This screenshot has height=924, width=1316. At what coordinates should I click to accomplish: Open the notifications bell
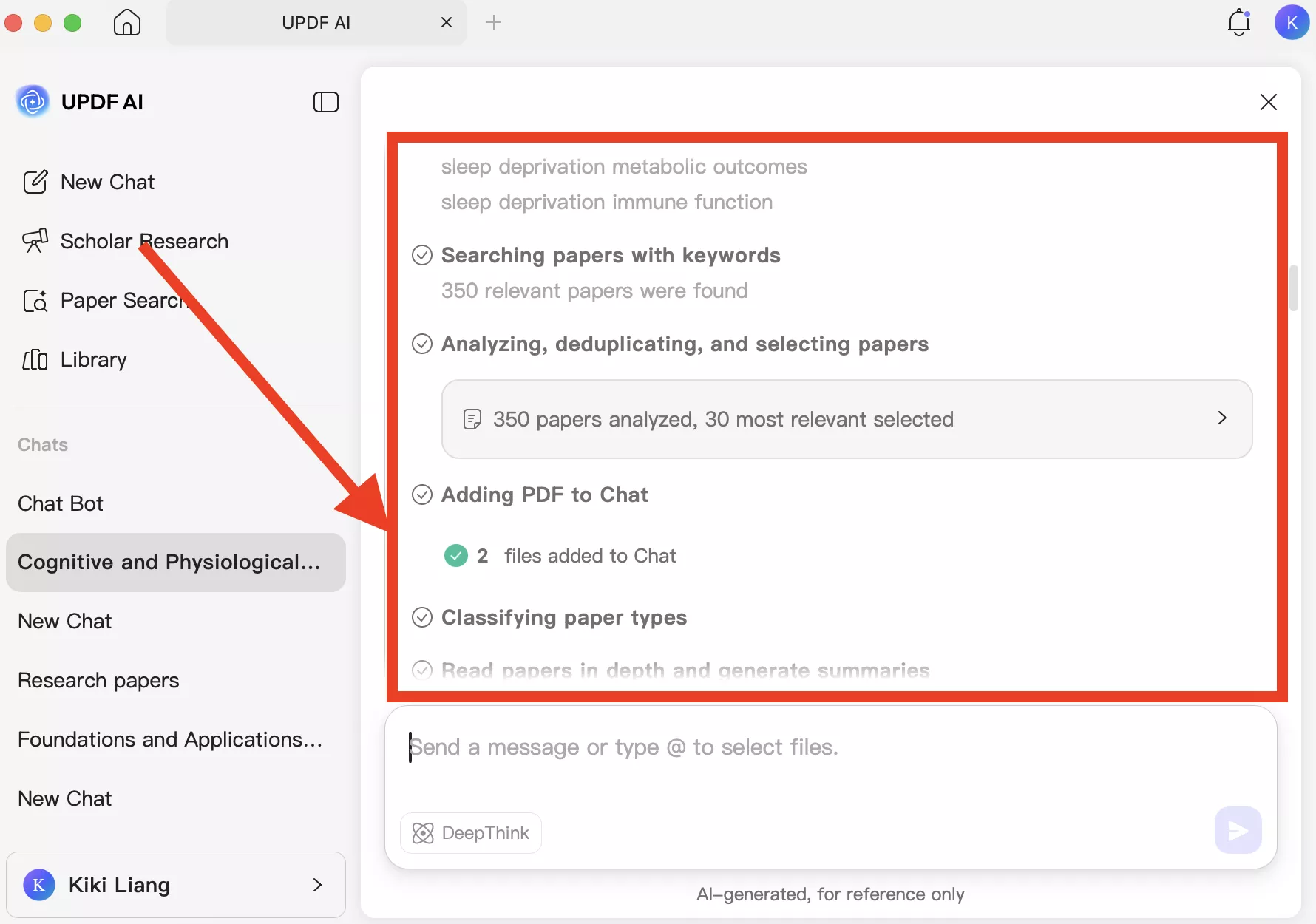(x=1238, y=23)
